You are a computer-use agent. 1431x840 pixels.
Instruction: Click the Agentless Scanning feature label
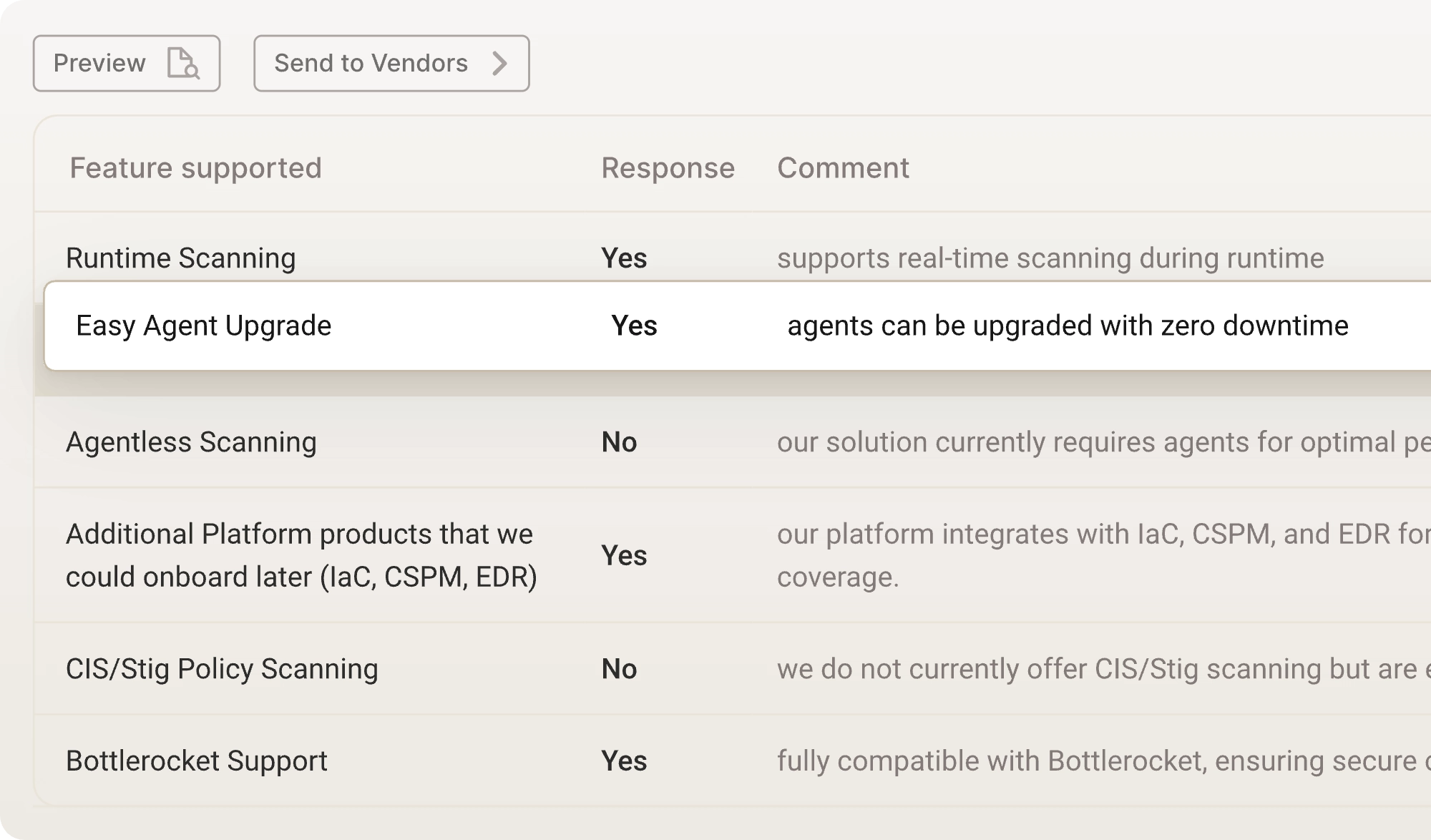190,442
